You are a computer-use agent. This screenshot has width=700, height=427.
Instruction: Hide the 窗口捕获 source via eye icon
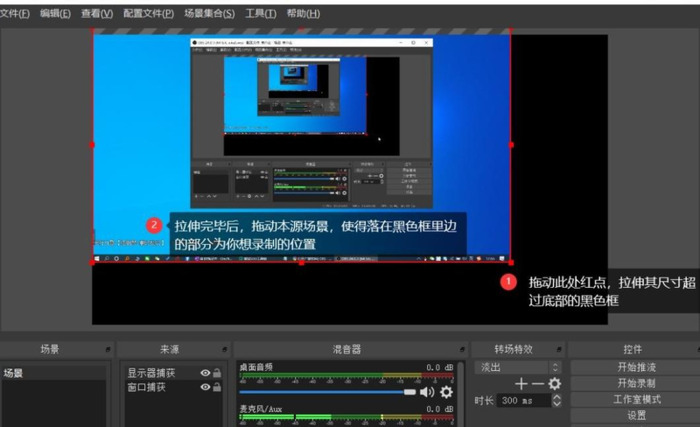tap(205, 387)
